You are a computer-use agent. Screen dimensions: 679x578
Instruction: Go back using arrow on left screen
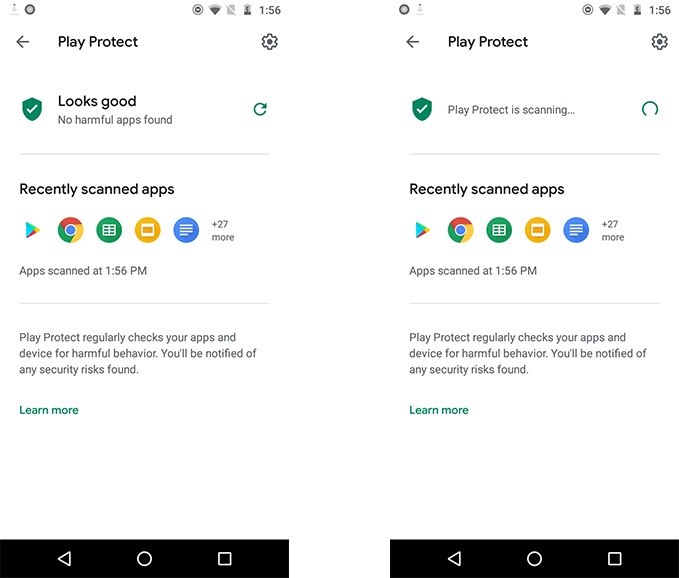(x=23, y=42)
